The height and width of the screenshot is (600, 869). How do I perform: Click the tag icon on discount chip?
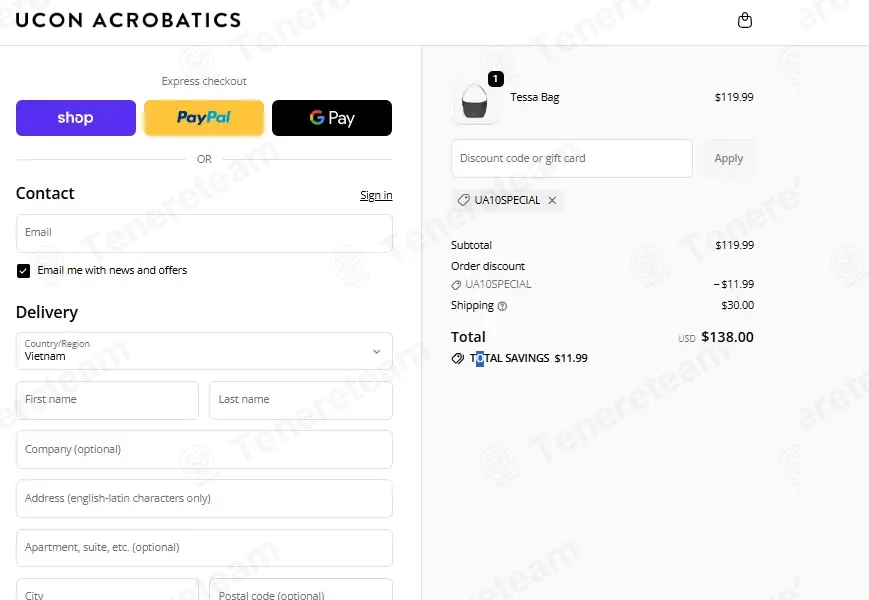[x=463, y=201]
